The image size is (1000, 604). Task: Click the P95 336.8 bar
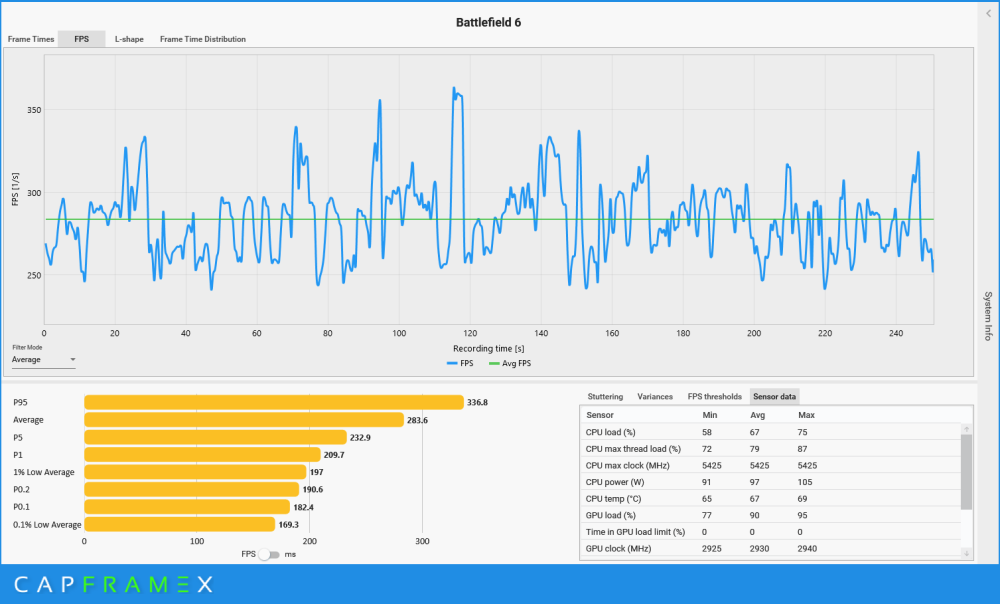tap(274, 402)
